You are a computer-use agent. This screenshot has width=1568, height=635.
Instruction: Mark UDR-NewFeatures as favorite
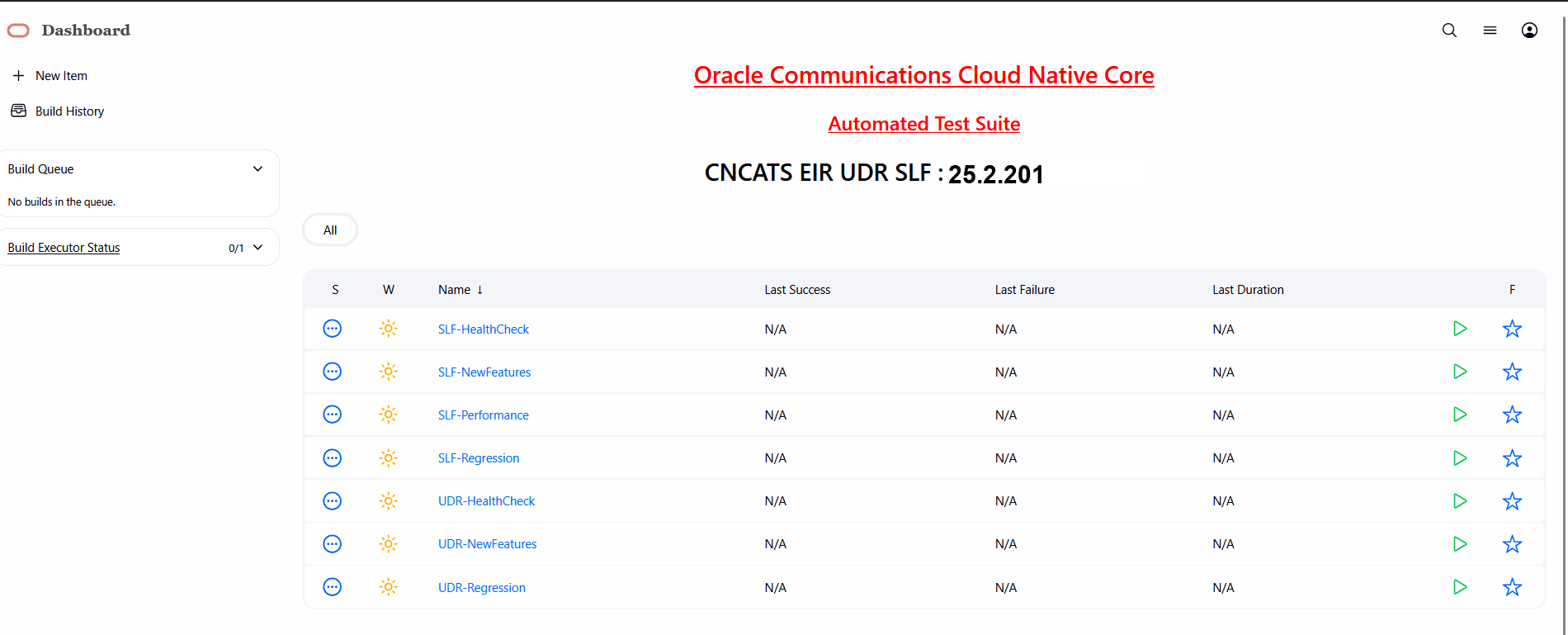[x=1512, y=544]
